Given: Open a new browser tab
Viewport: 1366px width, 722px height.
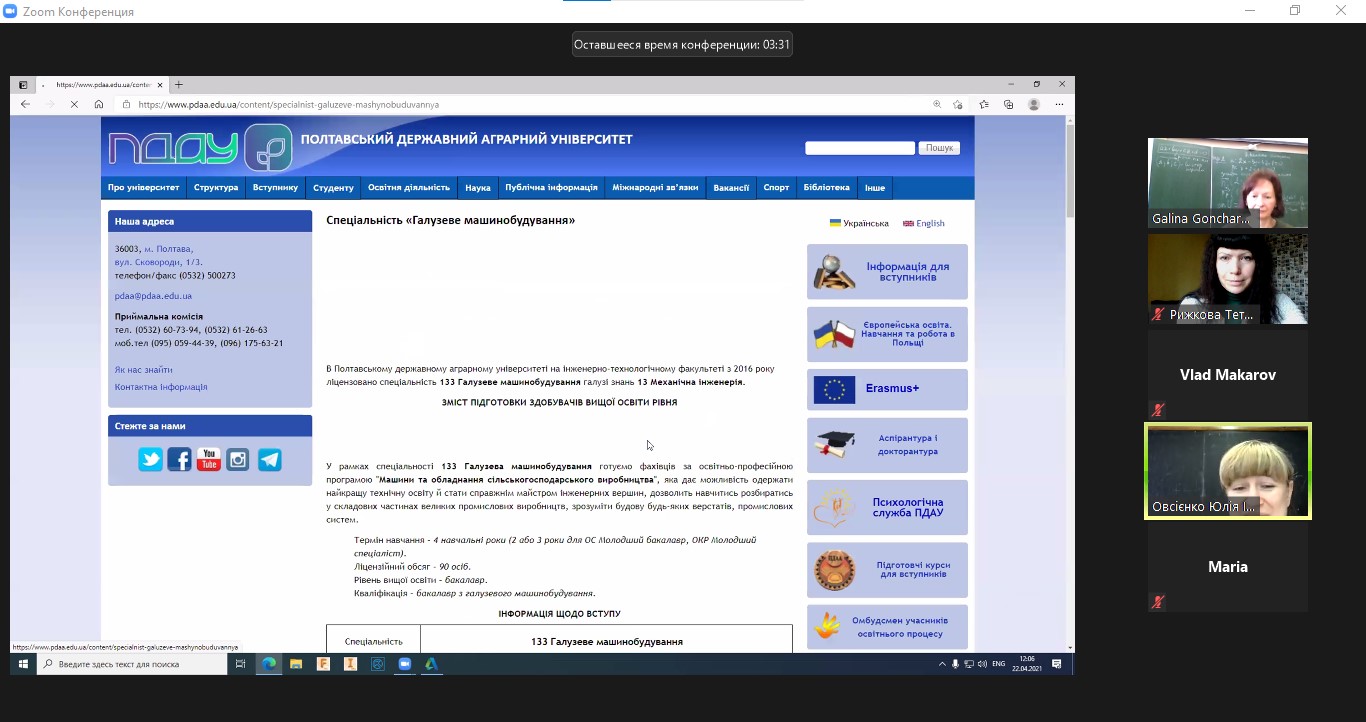Looking at the screenshot, I should (179, 85).
